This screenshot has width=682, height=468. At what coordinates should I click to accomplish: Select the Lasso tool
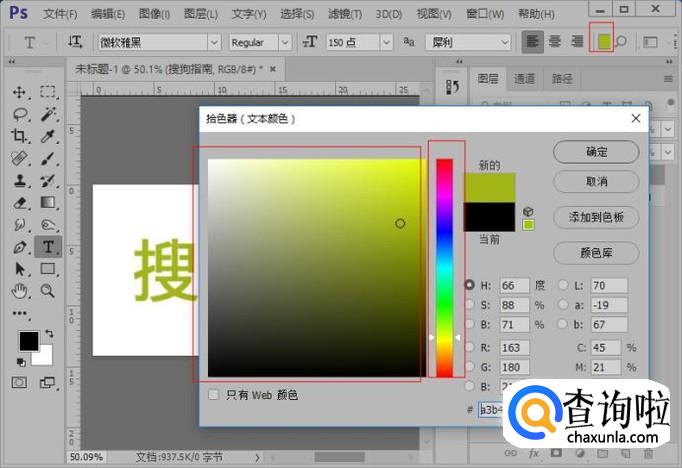pos(20,114)
